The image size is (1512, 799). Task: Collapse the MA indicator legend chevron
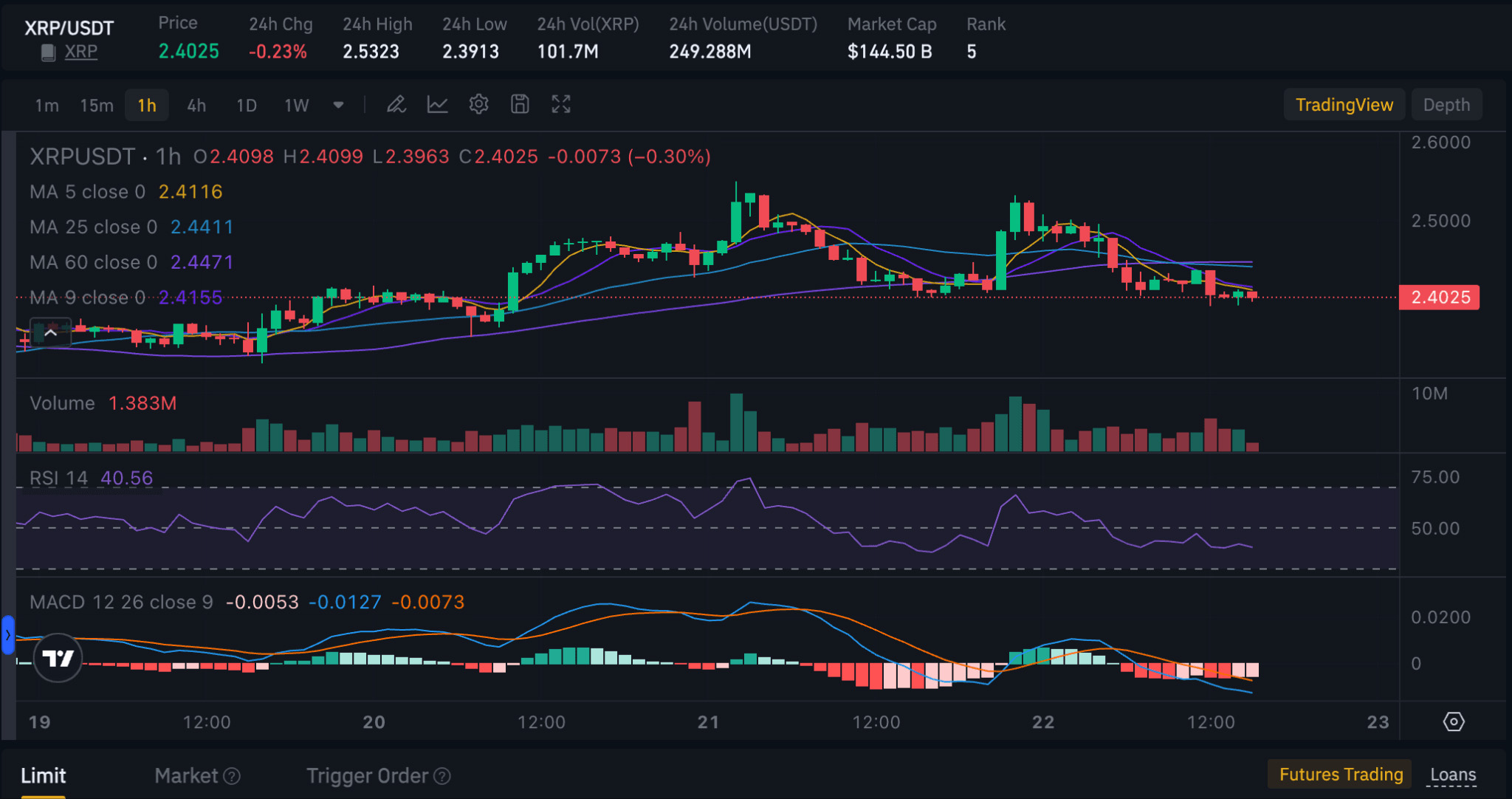[49, 332]
